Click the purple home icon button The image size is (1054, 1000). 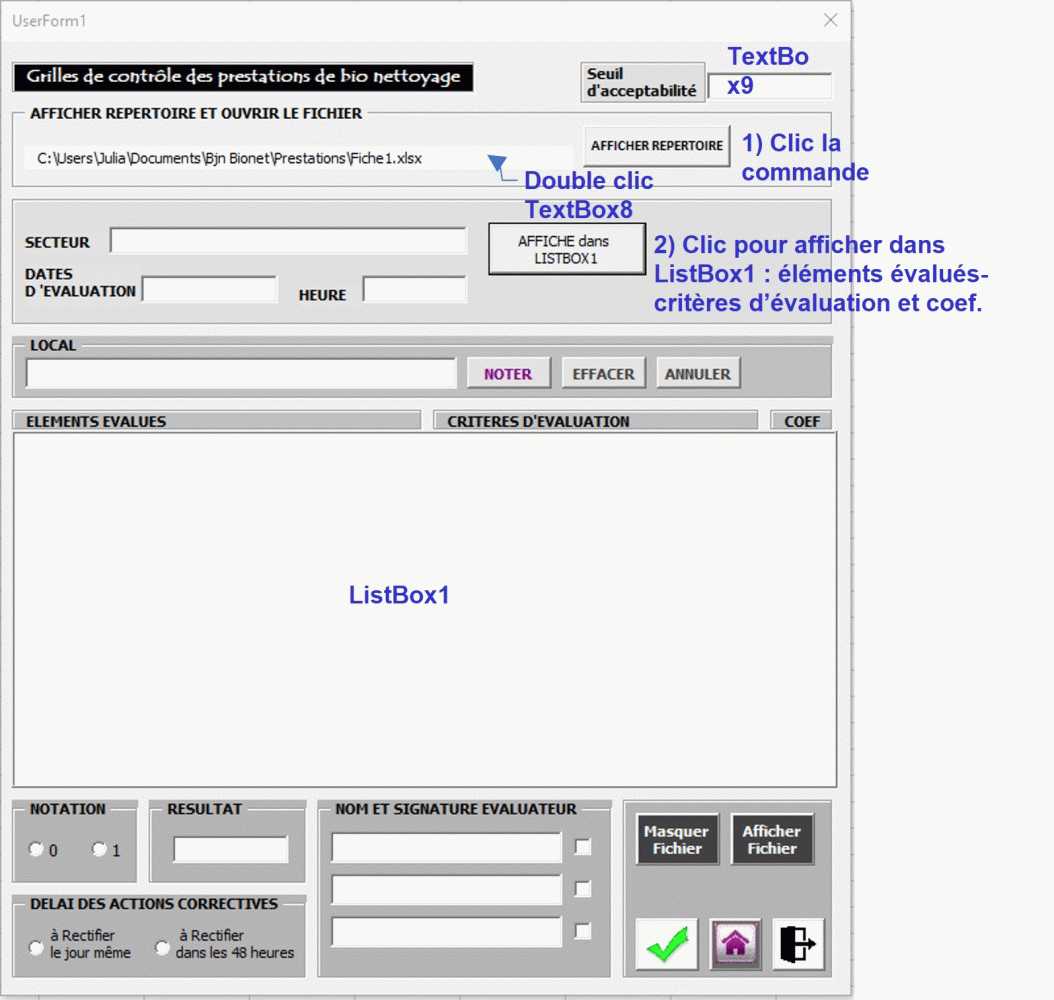point(735,944)
